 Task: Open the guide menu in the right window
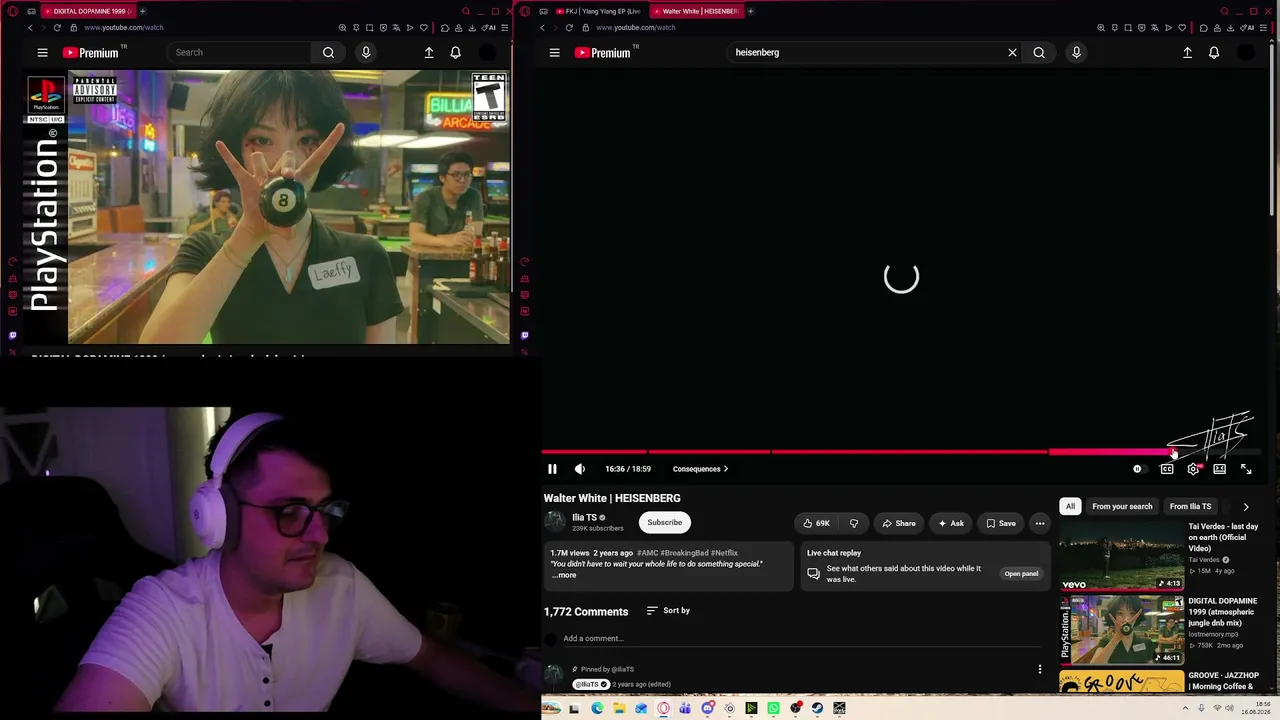coord(554,53)
